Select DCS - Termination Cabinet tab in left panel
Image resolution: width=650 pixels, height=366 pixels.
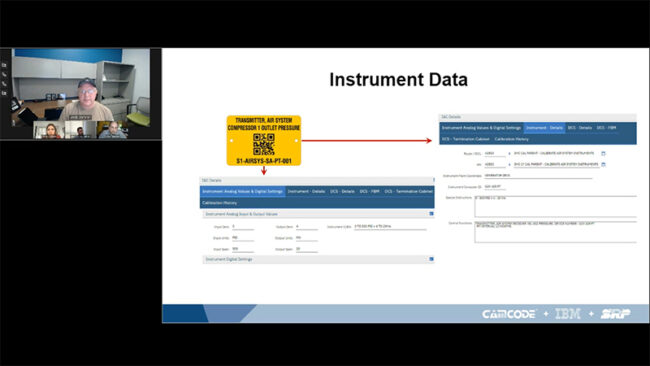click(408, 191)
